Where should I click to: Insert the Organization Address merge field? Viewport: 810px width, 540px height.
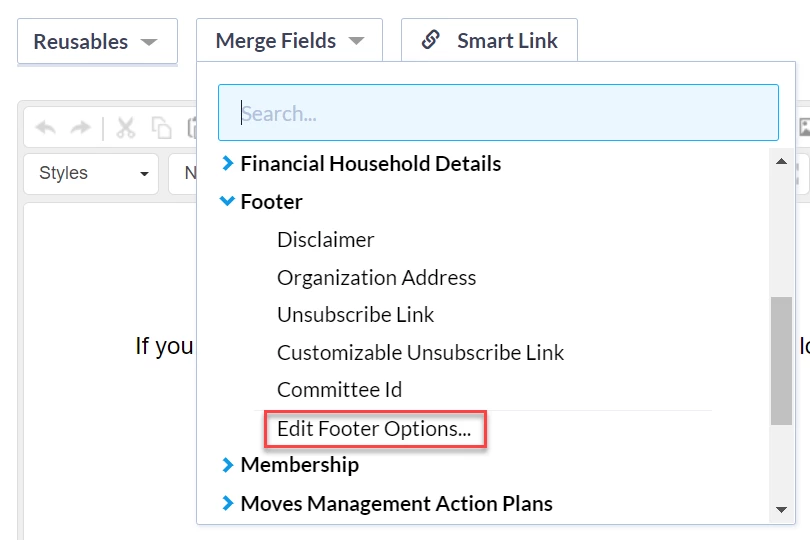click(376, 277)
